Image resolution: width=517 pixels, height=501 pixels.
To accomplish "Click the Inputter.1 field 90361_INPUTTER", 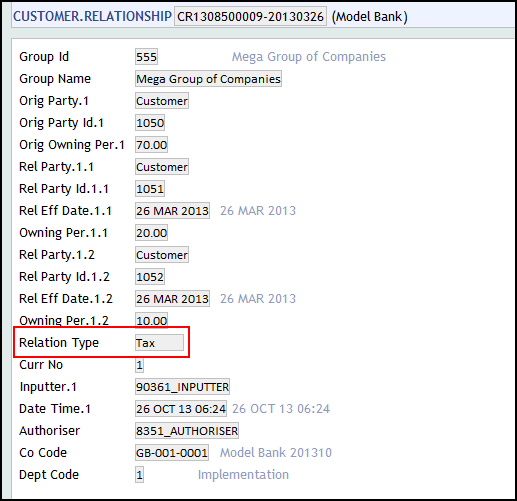I will (182, 387).
